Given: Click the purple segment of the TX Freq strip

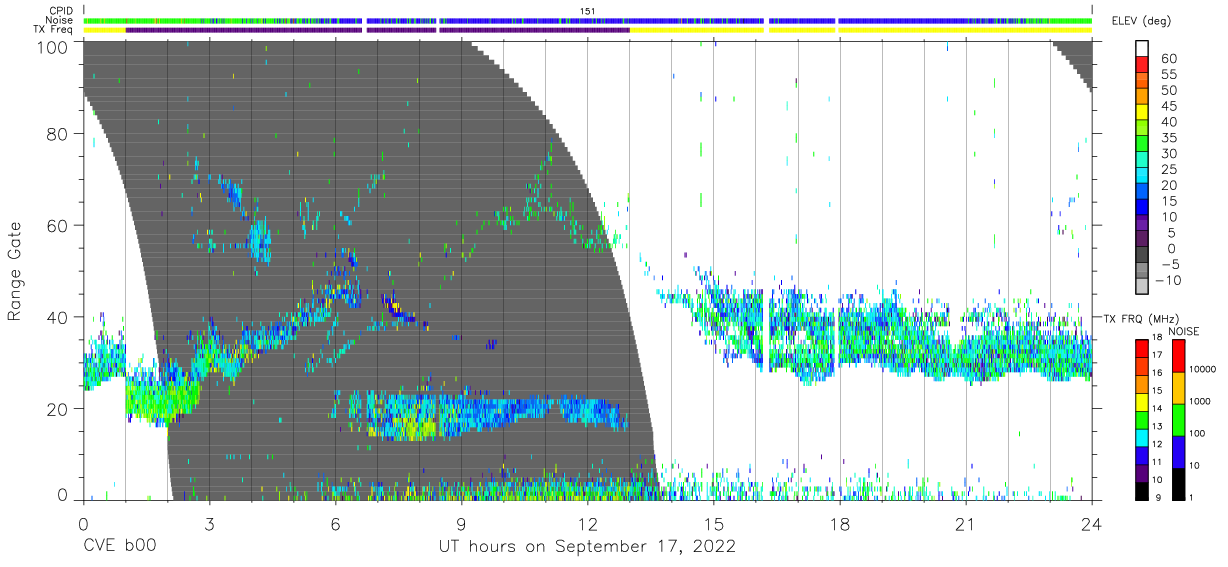Looking at the screenshot, I should [377, 30].
